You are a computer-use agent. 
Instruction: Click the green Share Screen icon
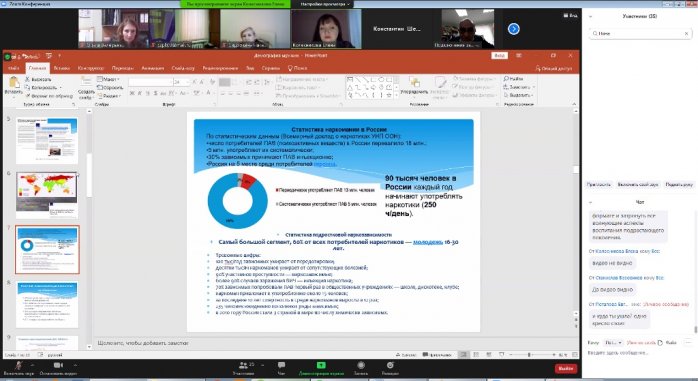(x=321, y=365)
